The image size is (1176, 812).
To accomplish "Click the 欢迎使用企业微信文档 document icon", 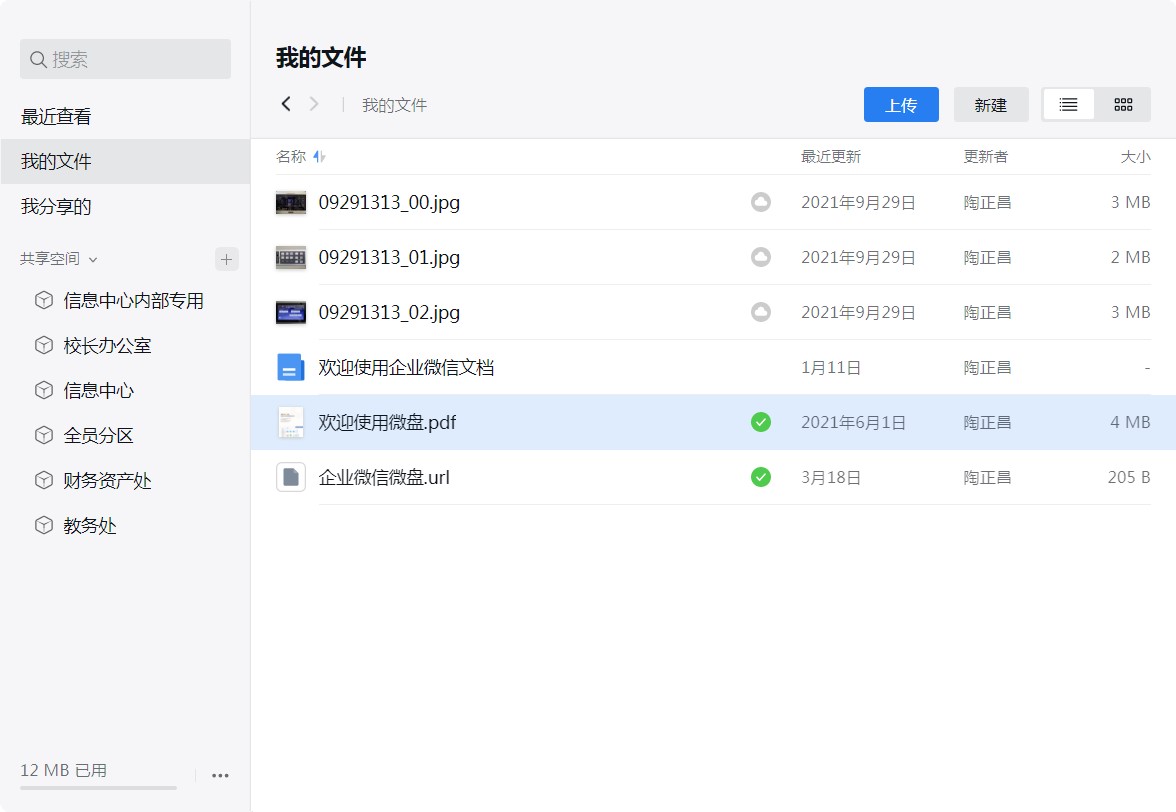I will pyautogui.click(x=290, y=368).
